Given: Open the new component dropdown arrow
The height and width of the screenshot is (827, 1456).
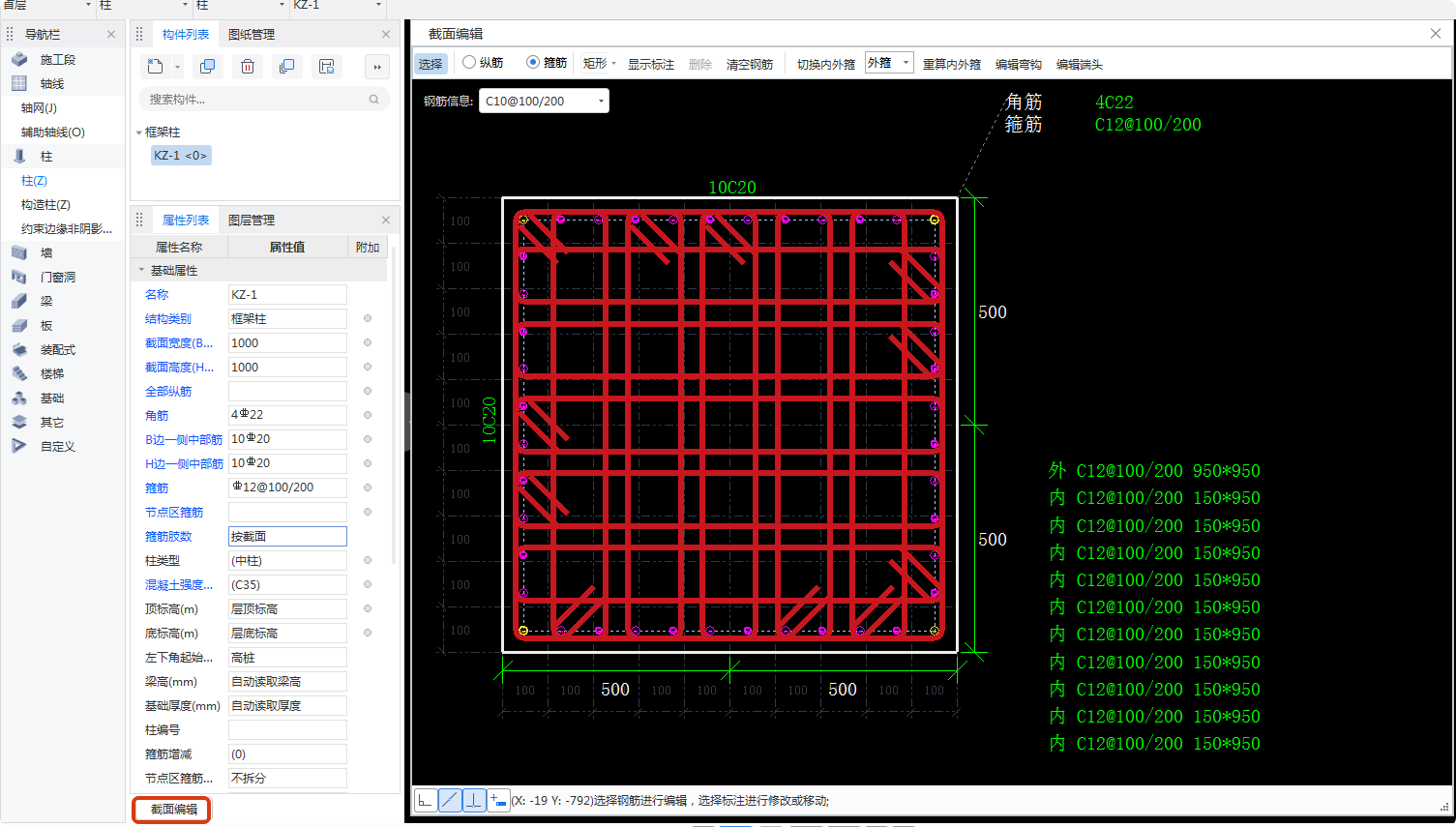Looking at the screenshot, I should [x=177, y=67].
